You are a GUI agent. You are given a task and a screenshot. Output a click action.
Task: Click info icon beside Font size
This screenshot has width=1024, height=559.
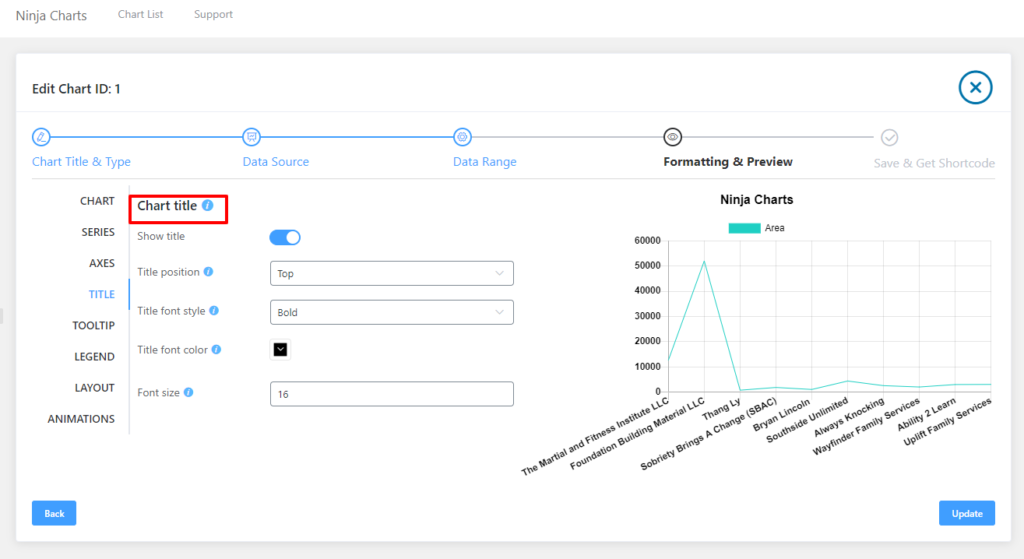click(188, 393)
